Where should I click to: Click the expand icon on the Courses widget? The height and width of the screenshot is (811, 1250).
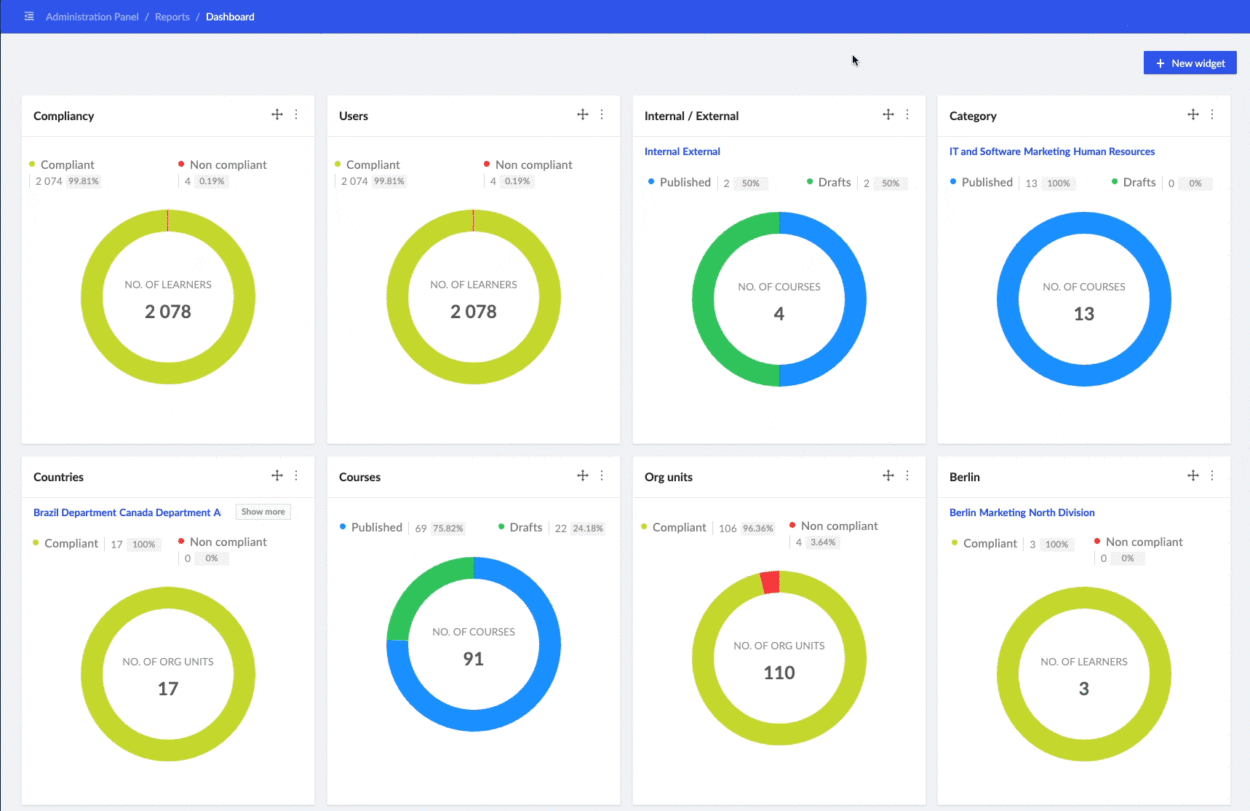(582, 475)
